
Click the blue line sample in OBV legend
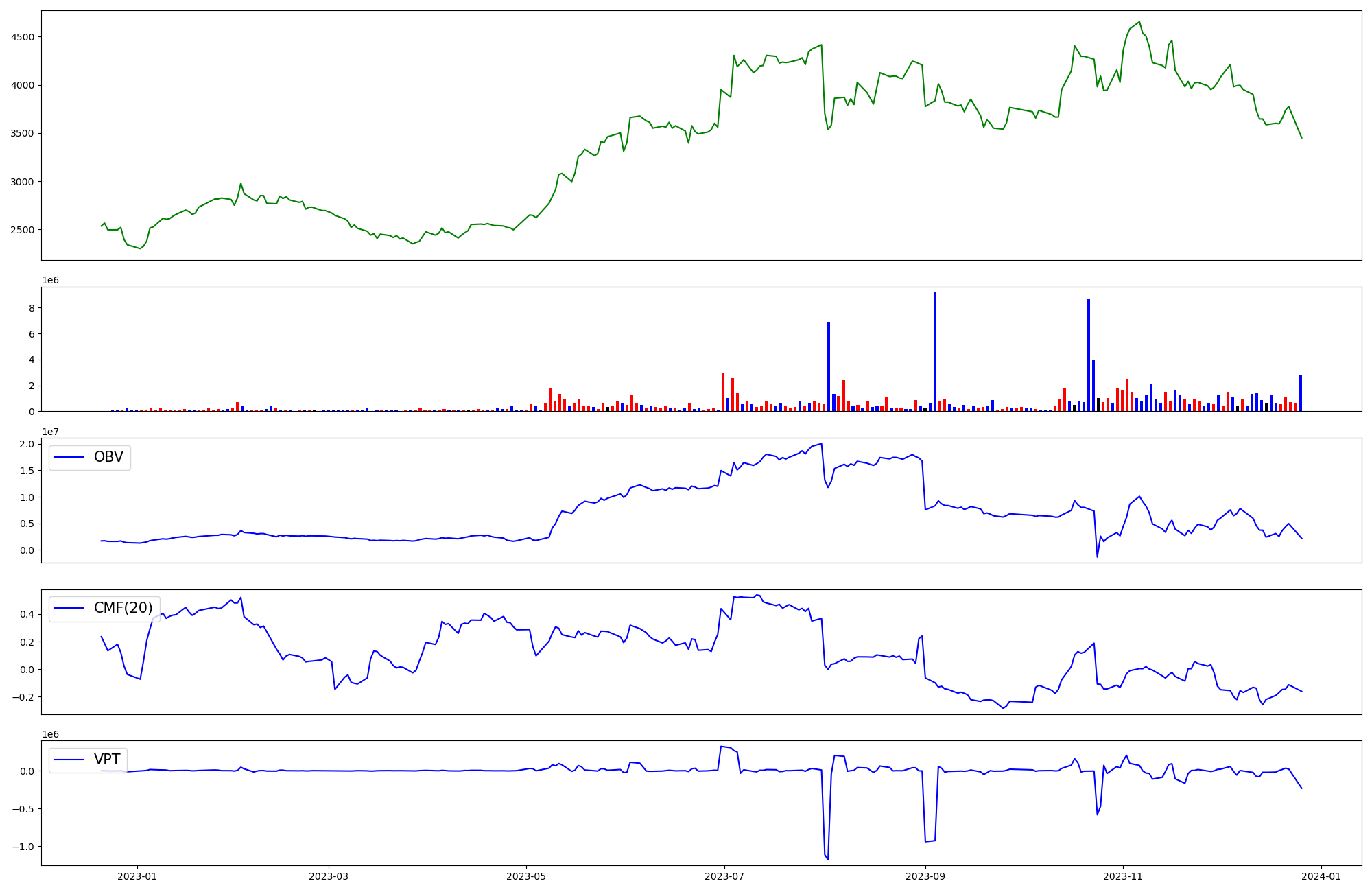[69, 457]
